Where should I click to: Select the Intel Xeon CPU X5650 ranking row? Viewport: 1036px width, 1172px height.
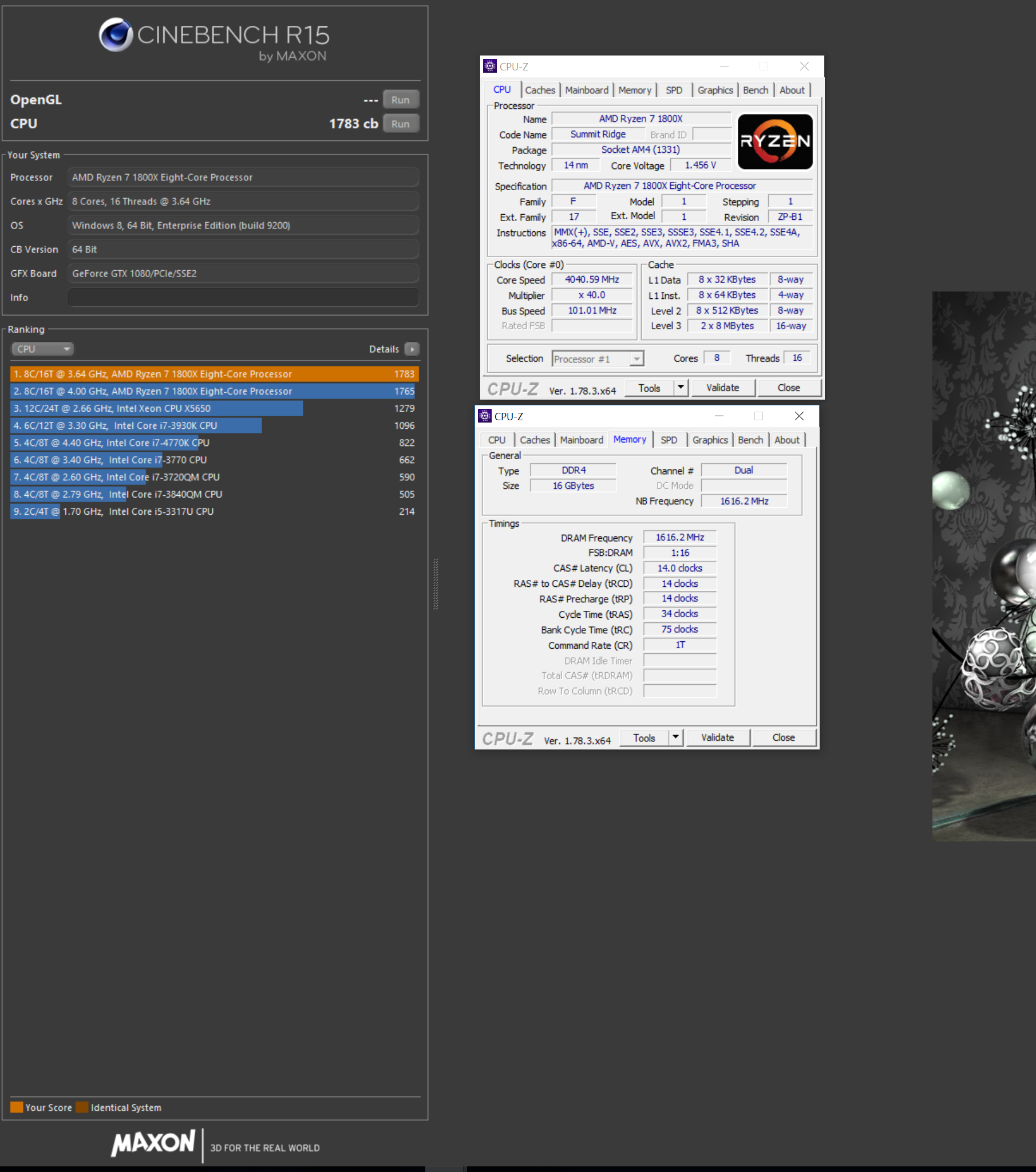(x=215, y=408)
